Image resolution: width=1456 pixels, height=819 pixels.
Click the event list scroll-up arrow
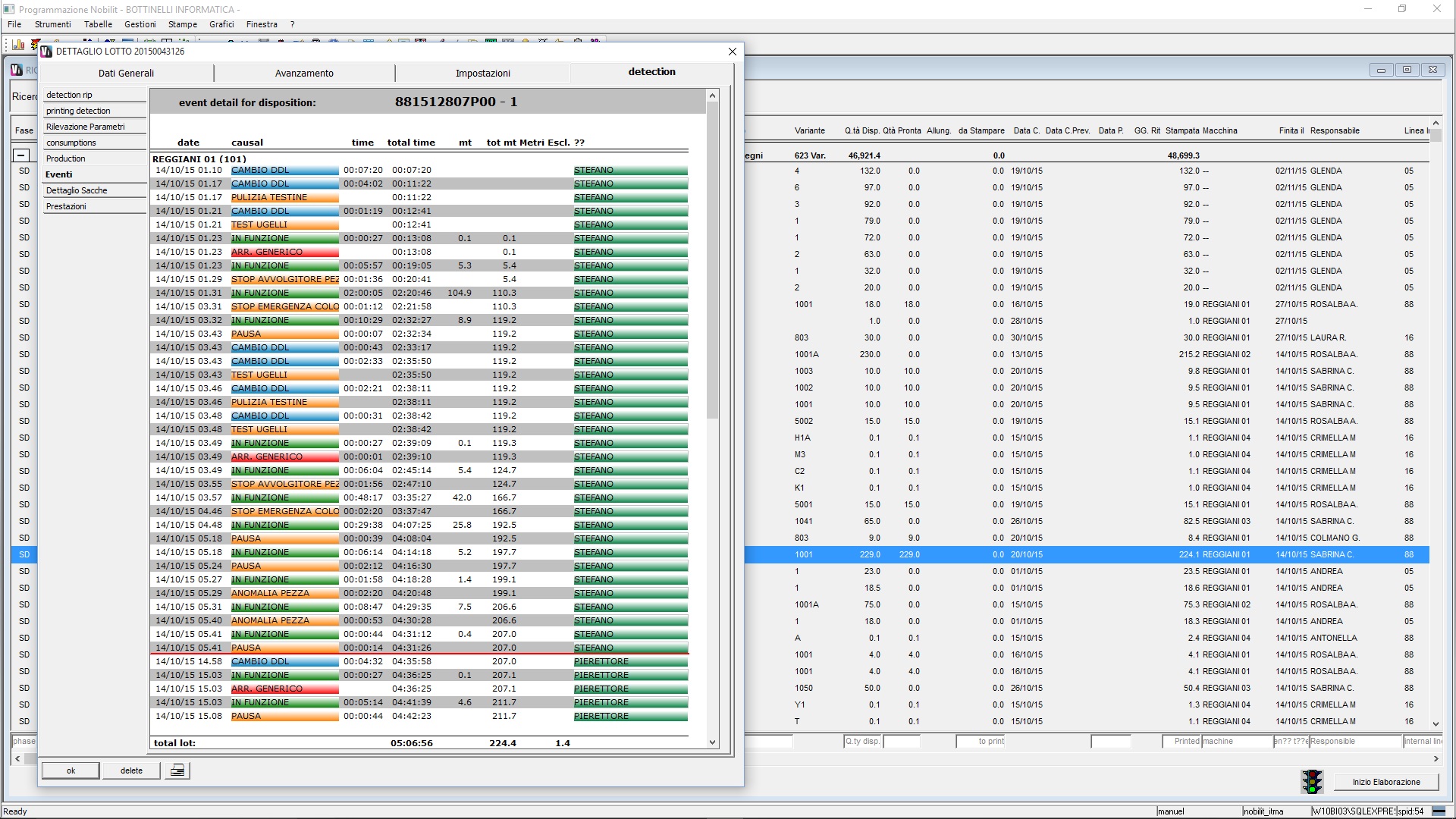coord(712,96)
